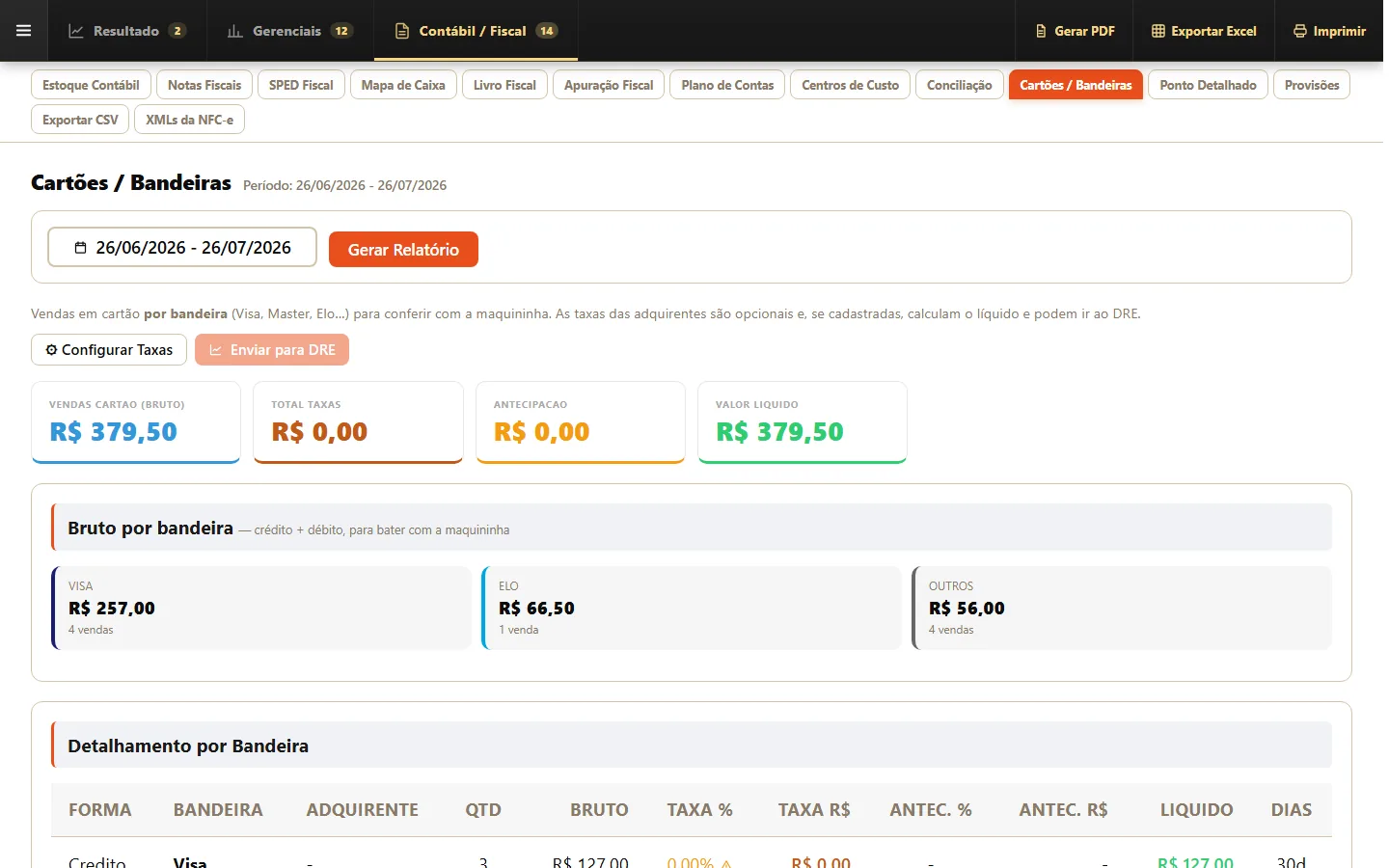This screenshot has width=1389, height=868.
Task: Click the Imprimir button
Action: coord(1329,31)
